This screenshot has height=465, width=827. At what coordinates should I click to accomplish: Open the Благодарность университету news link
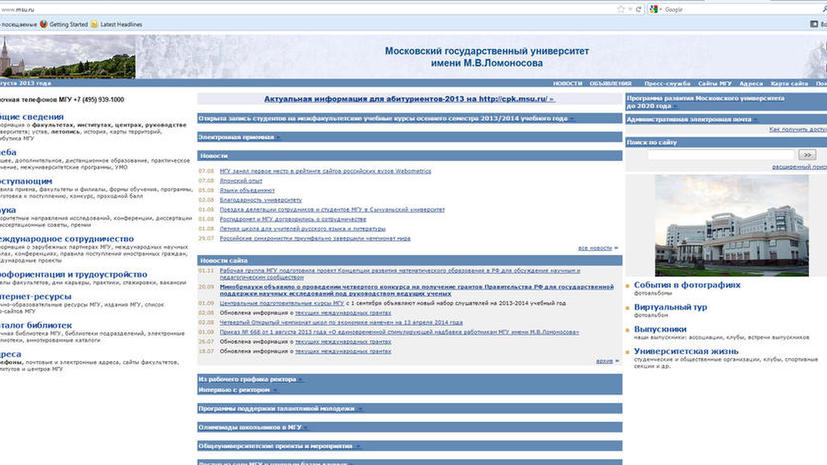pos(261,200)
